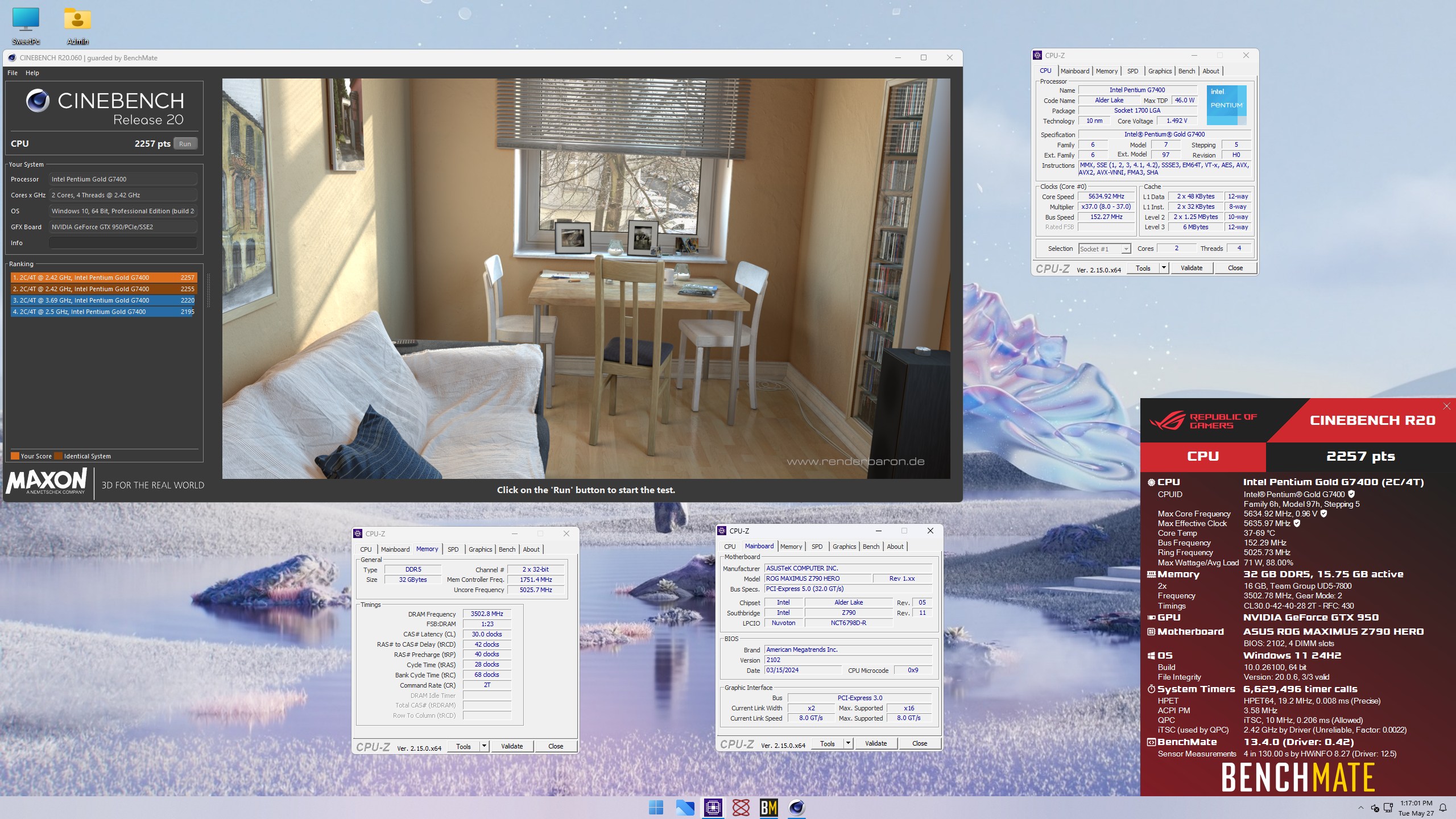Image resolution: width=1456 pixels, height=819 pixels.
Task: Open Bench tab in top-right CPU-Z
Action: point(1186,71)
